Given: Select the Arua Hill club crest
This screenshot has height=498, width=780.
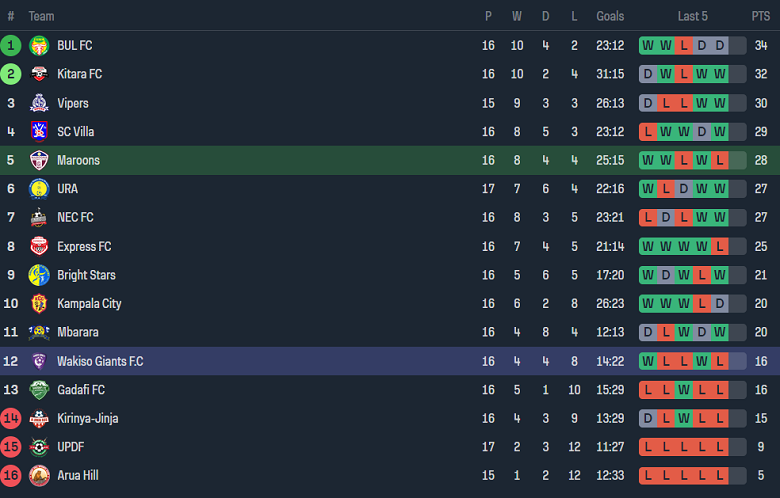Looking at the screenshot, I should [x=39, y=476].
